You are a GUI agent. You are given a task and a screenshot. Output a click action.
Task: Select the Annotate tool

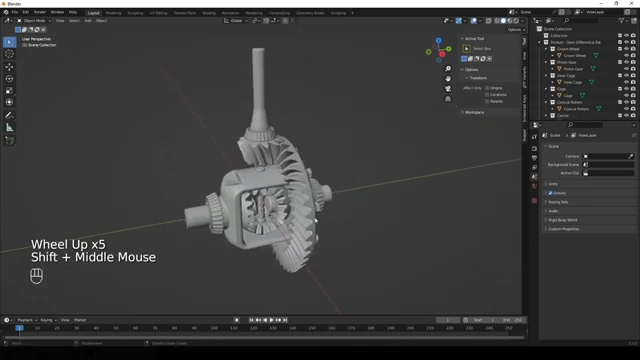point(9,116)
